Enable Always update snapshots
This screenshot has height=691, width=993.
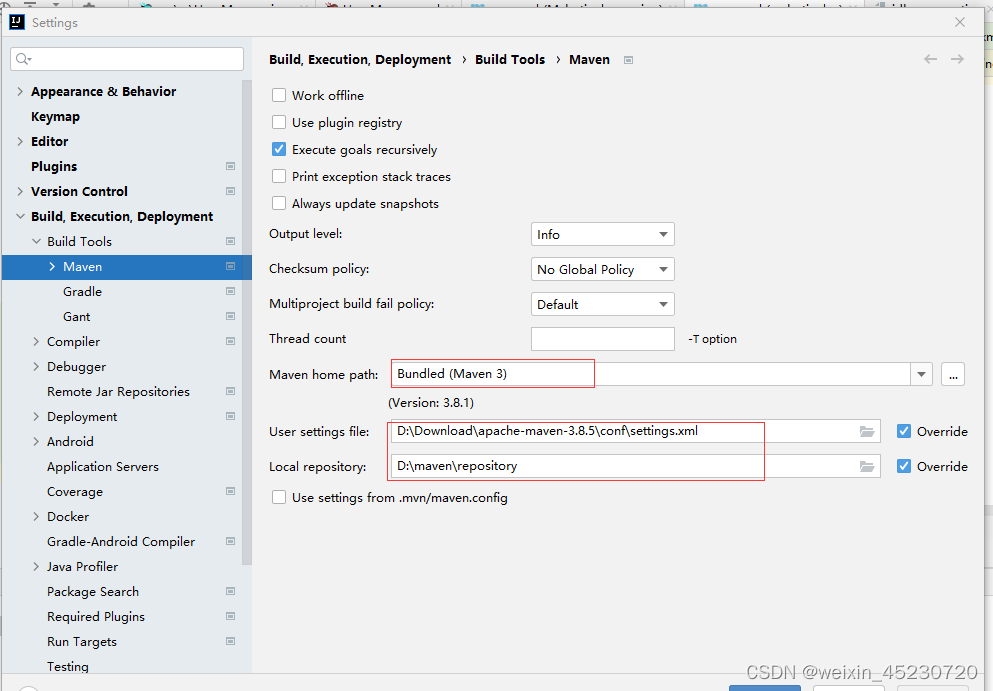click(x=279, y=203)
